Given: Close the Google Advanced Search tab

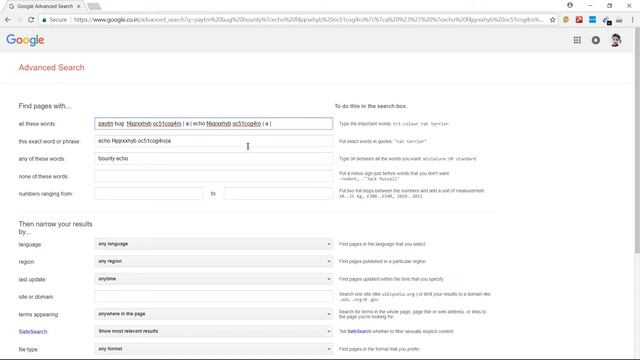Looking at the screenshot, I should click(79, 6).
